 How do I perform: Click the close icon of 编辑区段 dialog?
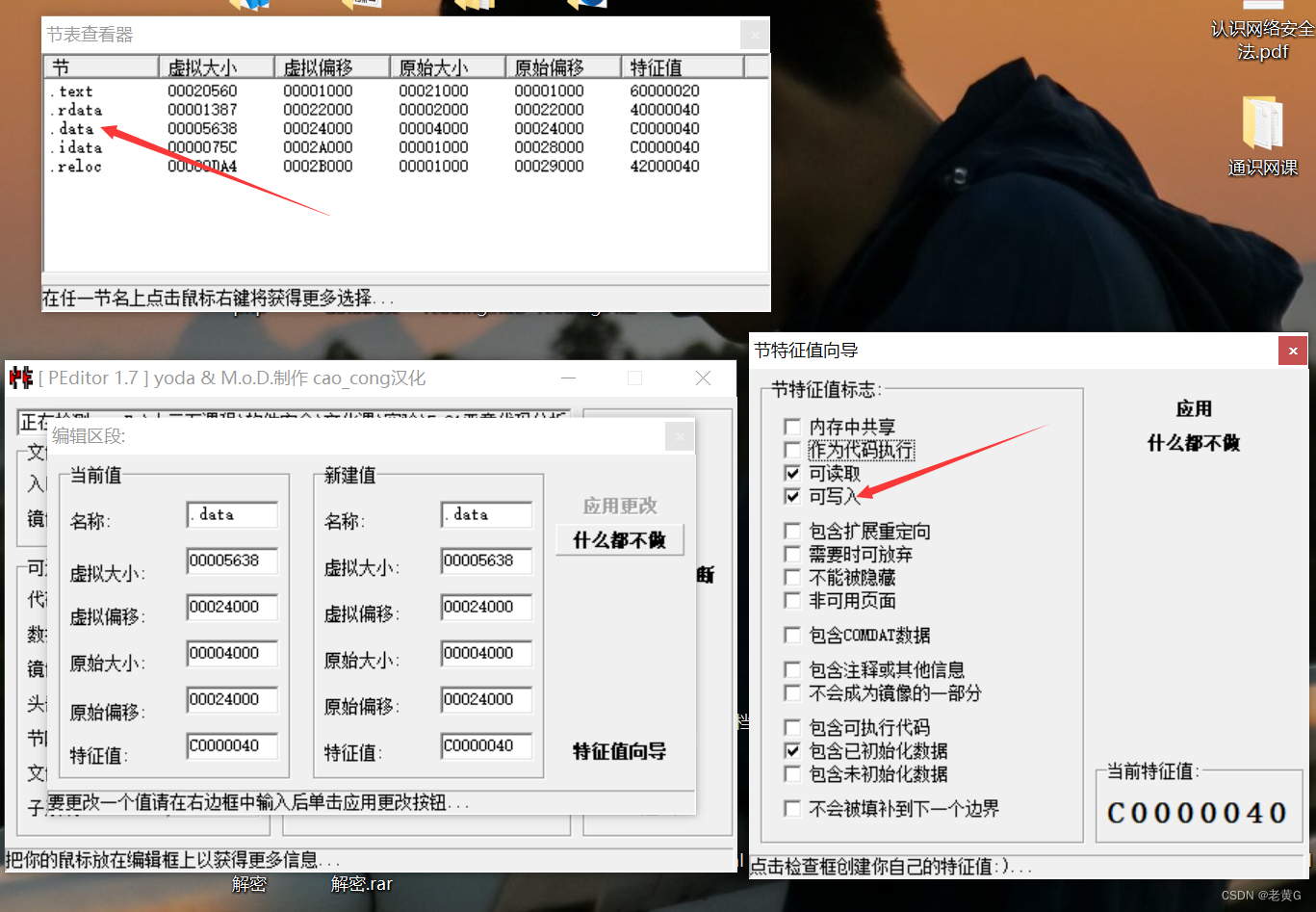click(680, 435)
